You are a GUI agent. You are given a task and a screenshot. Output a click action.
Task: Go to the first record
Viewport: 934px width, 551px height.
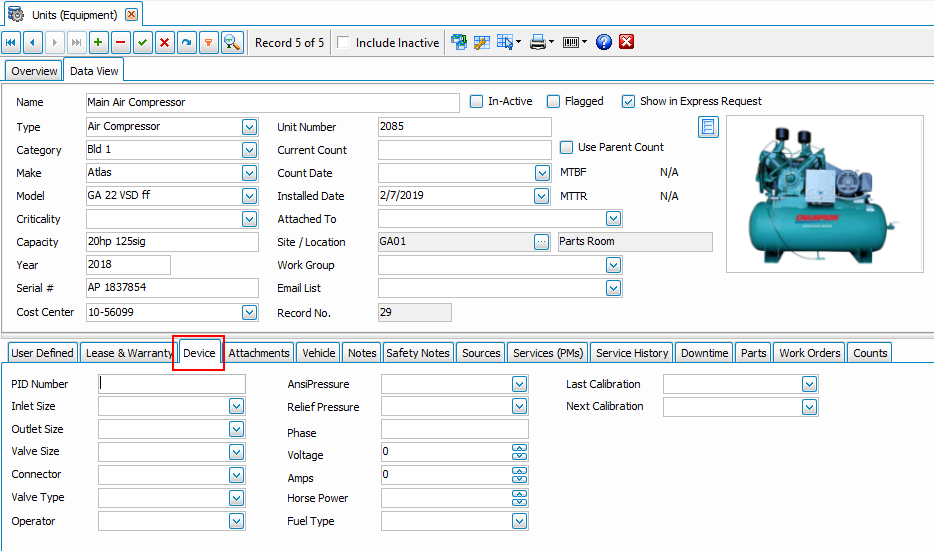11,43
